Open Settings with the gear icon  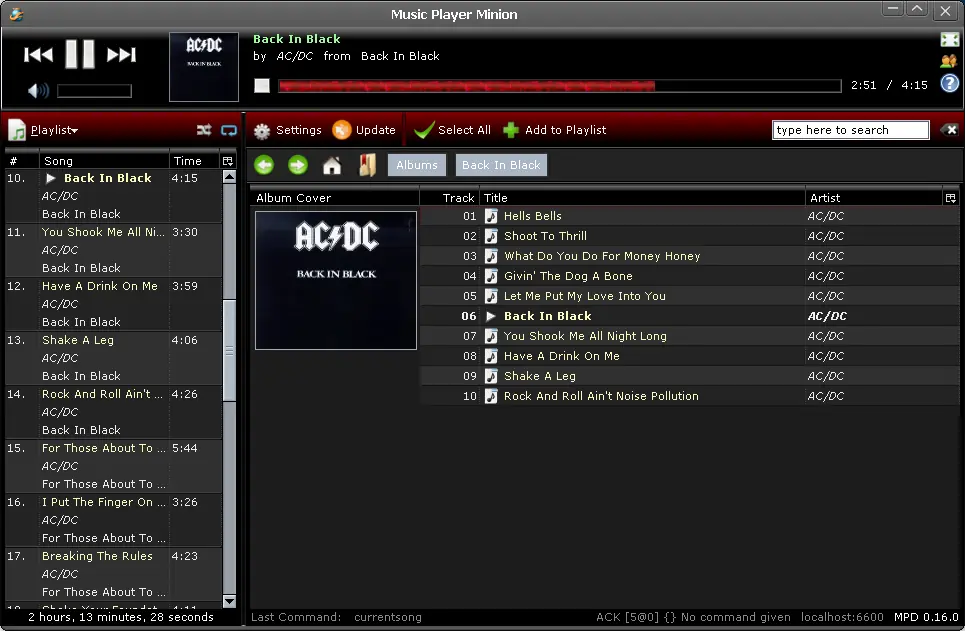pos(287,130)
